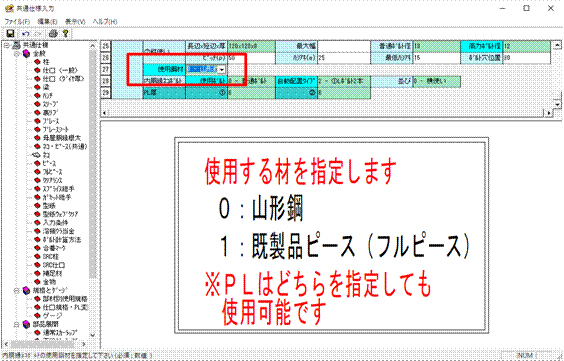Open the 表示(V) menu
The width and height of the screenshot is (564, 361).
click(75, 22)
